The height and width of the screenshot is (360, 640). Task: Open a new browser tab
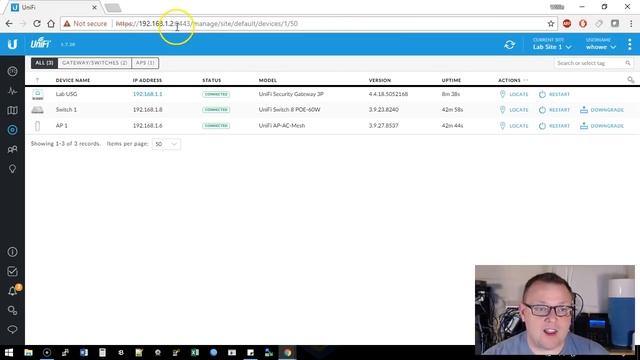point(113,8)
